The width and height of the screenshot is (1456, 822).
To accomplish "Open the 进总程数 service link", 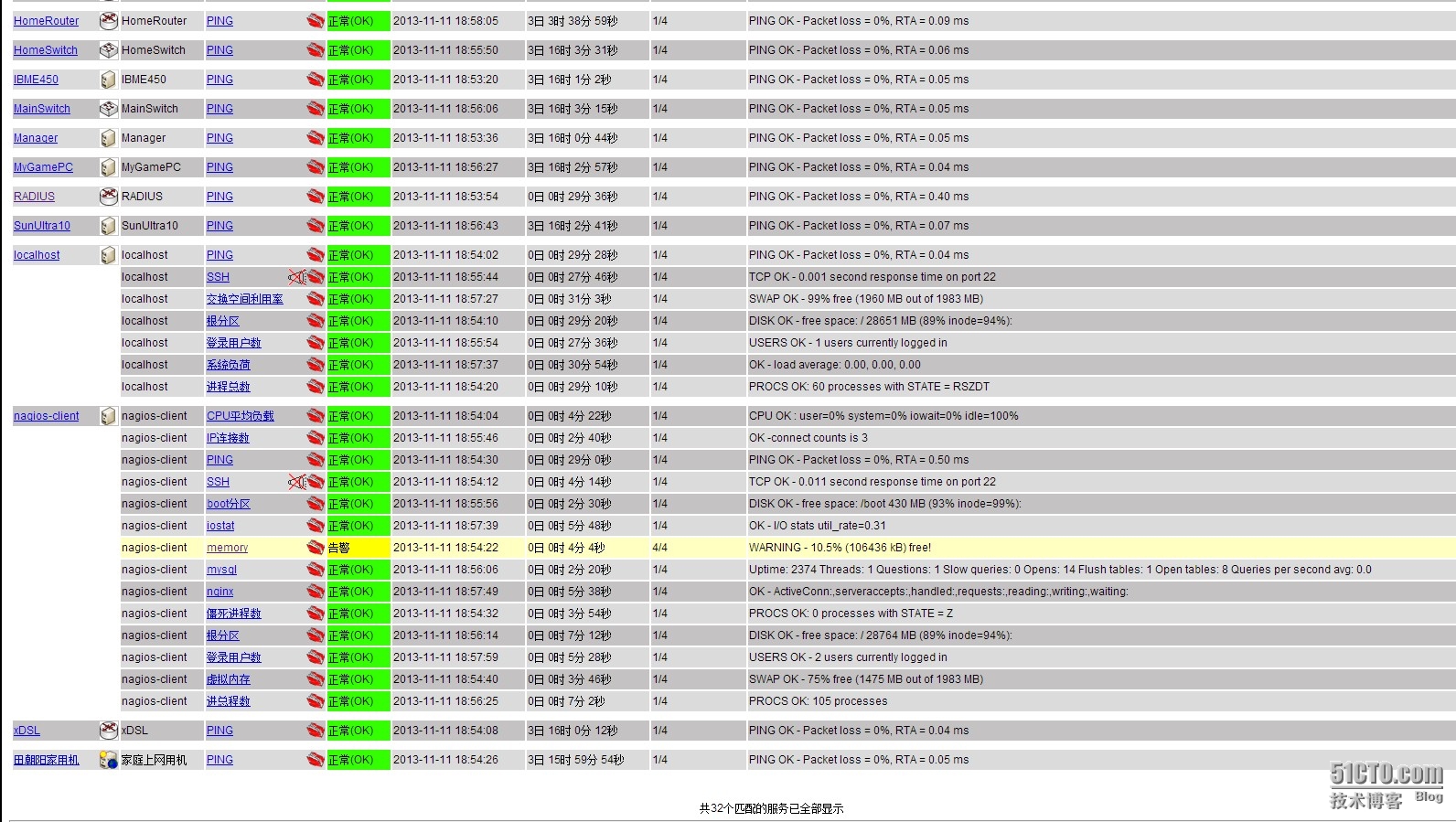I will (x=229, y=701).
